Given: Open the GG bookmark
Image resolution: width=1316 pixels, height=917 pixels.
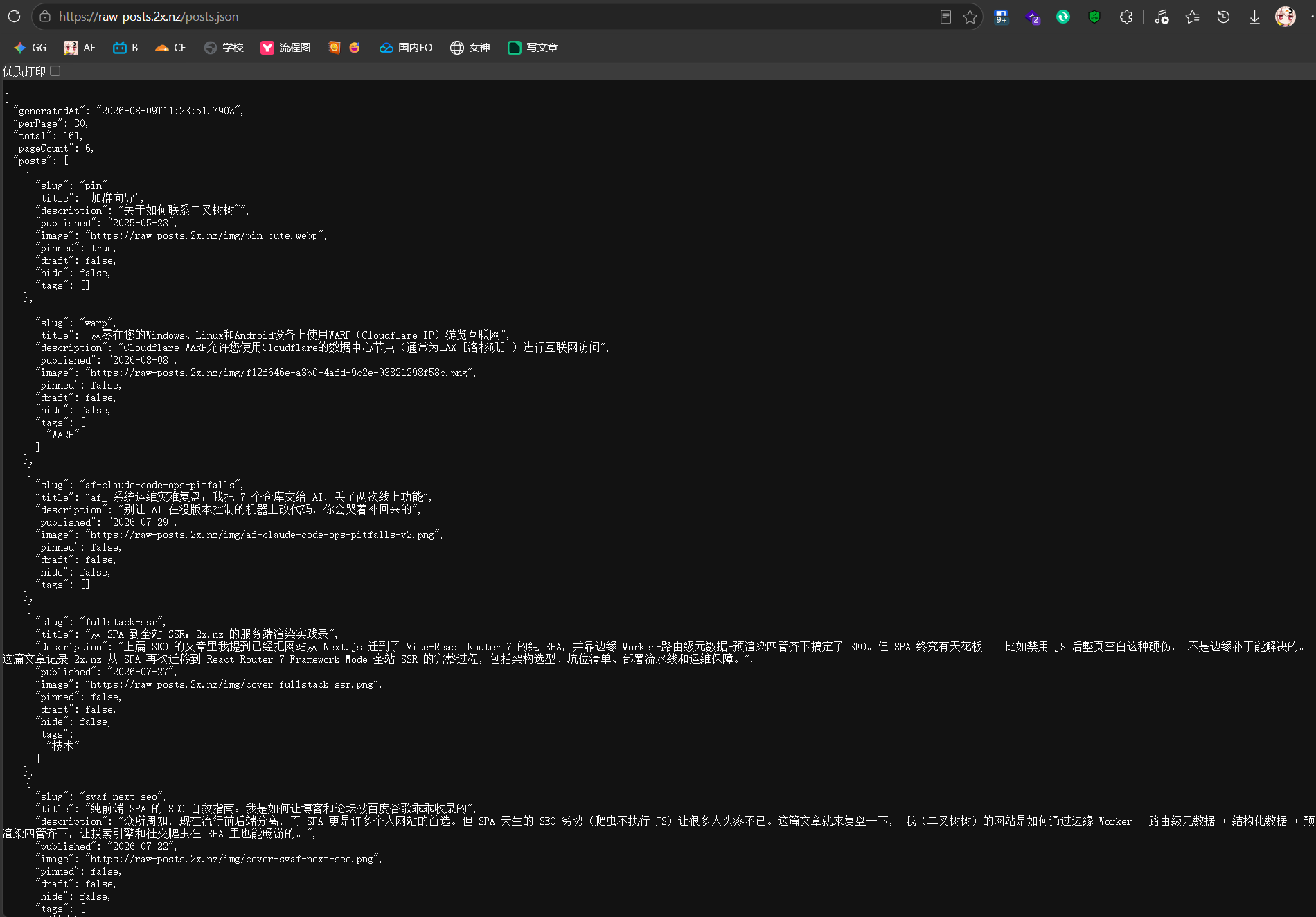Looking at the screenshot, I should [x=30, y=47].
